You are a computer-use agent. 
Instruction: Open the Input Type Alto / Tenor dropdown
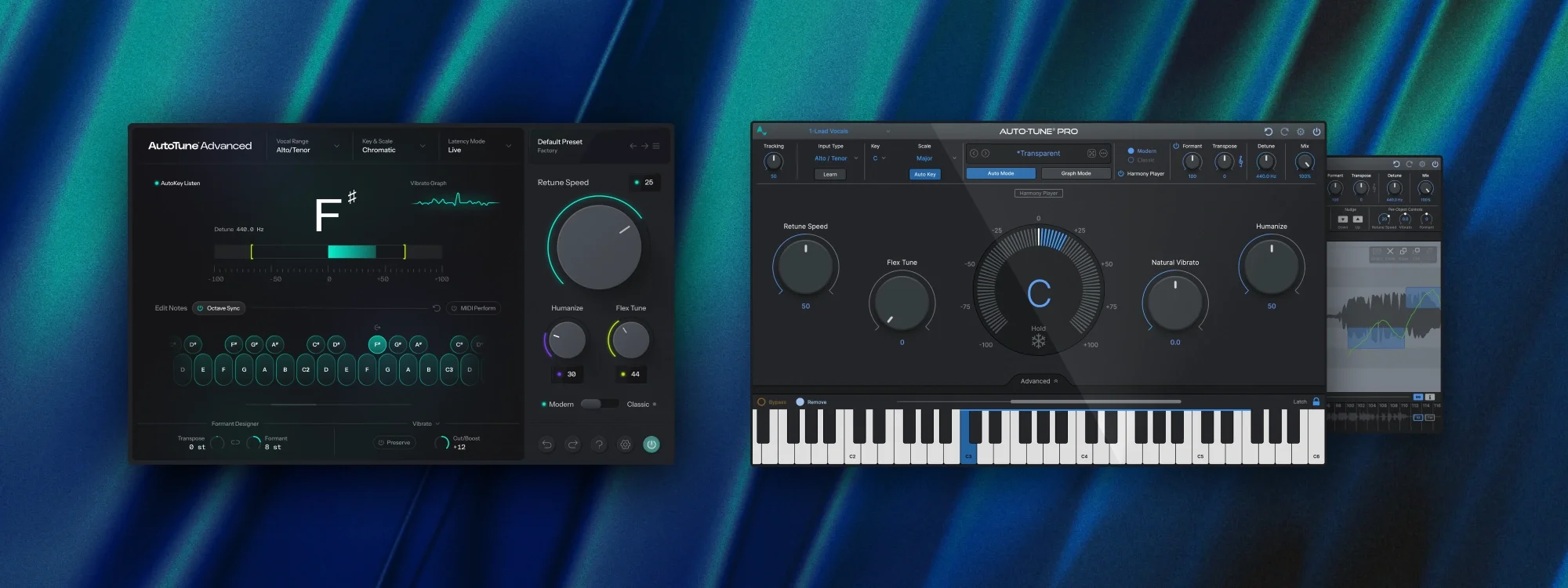coord(836,158)
